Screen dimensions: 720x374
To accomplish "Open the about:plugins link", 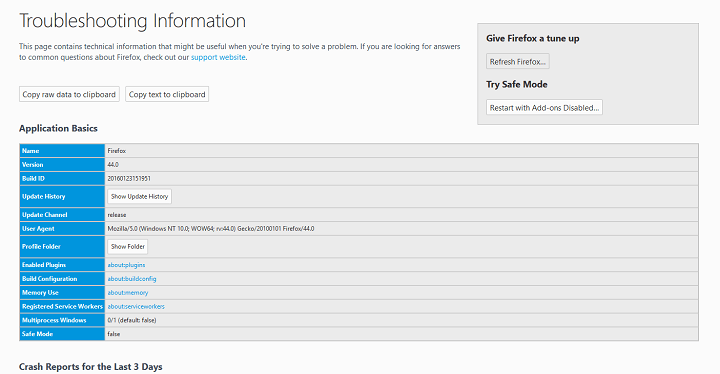I will click(x=126, y=265).
